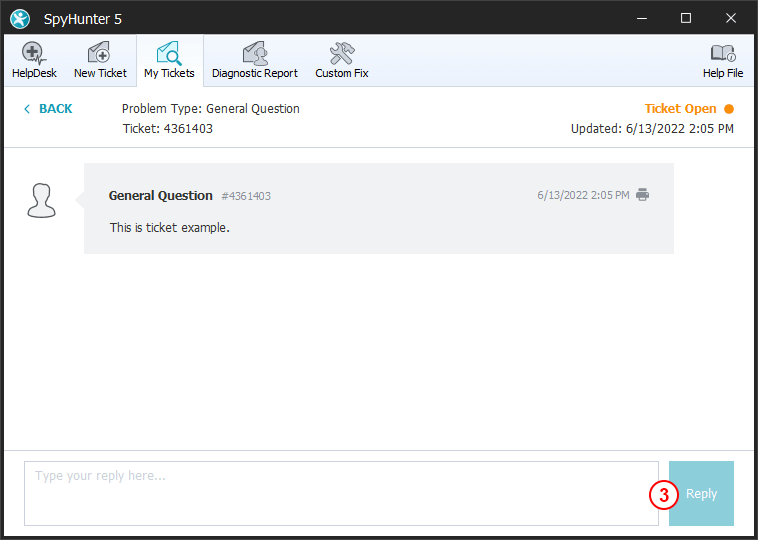Focus the 'Type your reply here...' field
758x540 pixels.
coord(341,493)
